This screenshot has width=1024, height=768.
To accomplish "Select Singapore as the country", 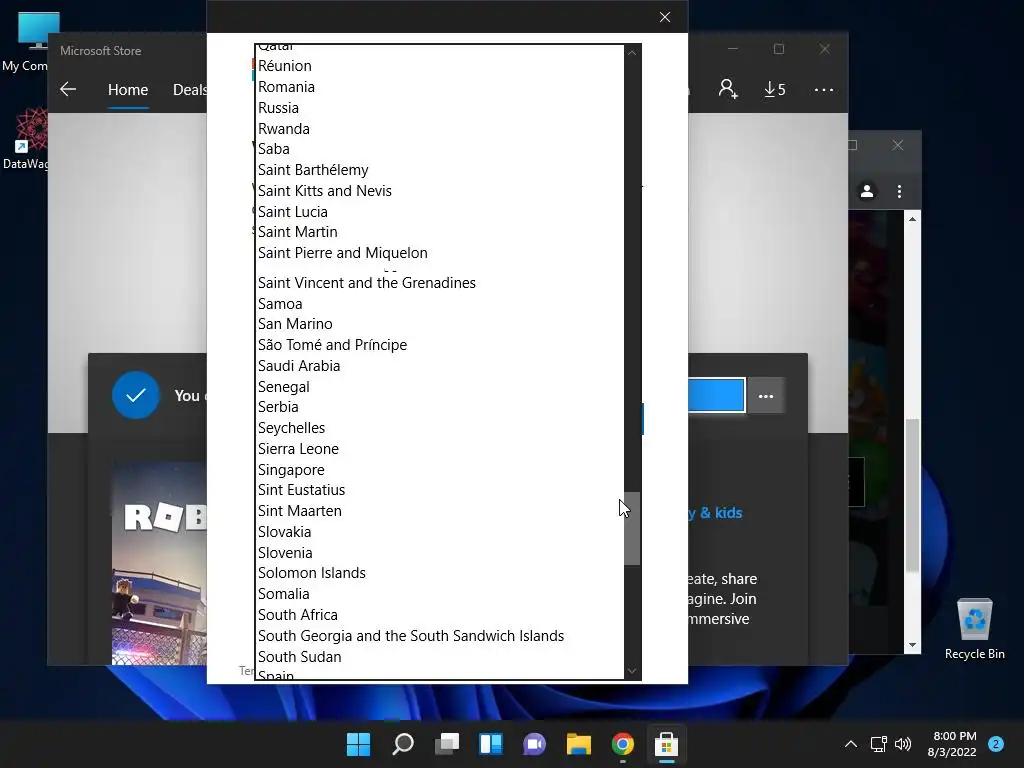I will coord(439,470).
